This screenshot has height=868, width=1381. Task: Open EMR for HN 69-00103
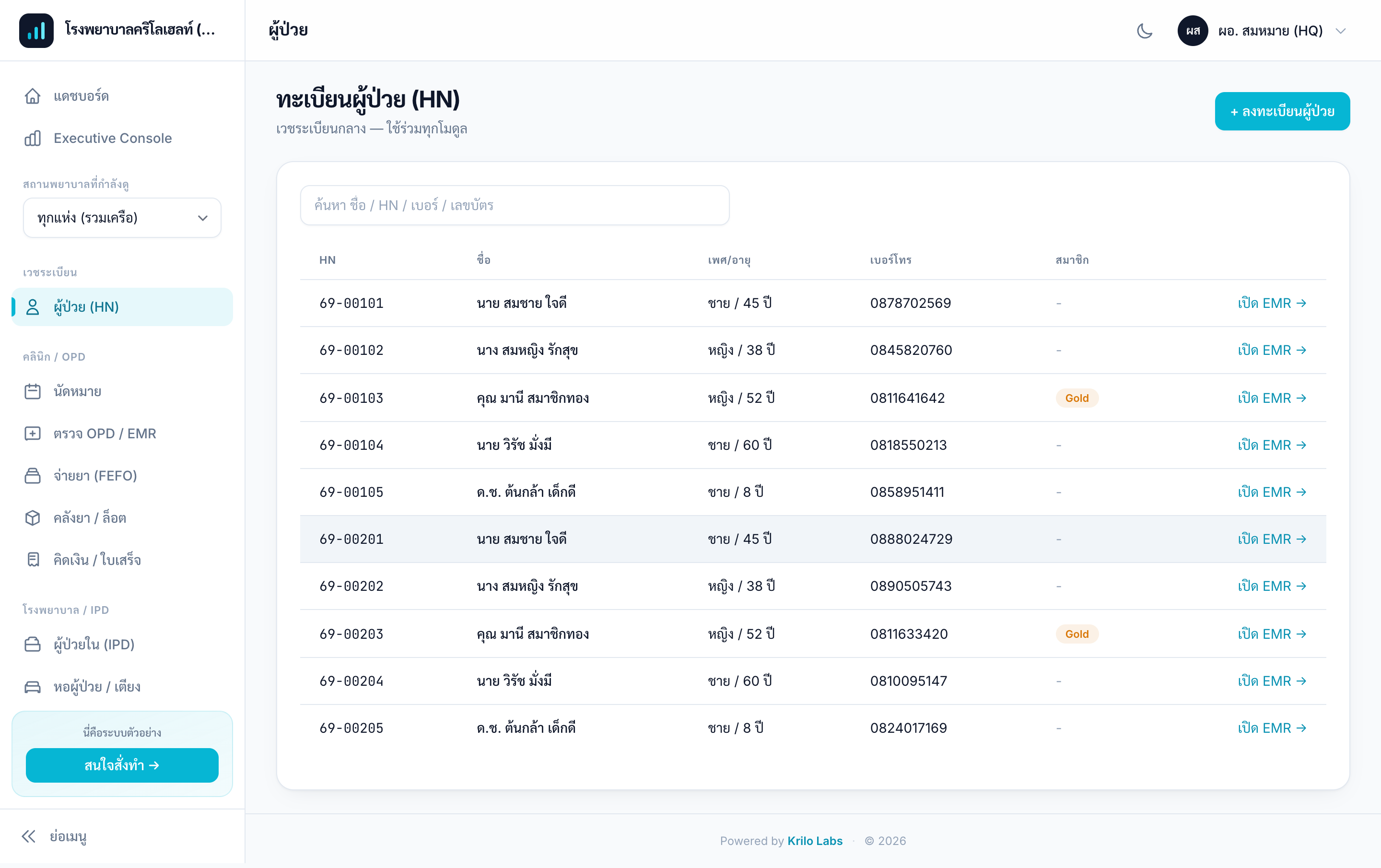[x=1272, y=398]
